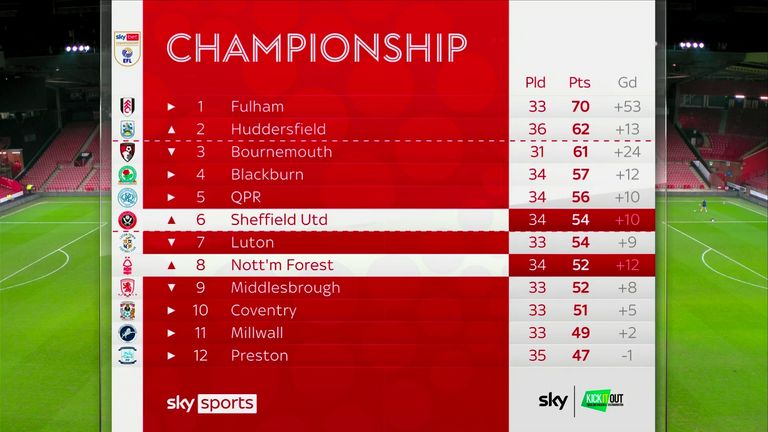The height and width of the screenshot is (432, 768).
Task: Click the Nott'm Forest tree crest
Action: 127,265
